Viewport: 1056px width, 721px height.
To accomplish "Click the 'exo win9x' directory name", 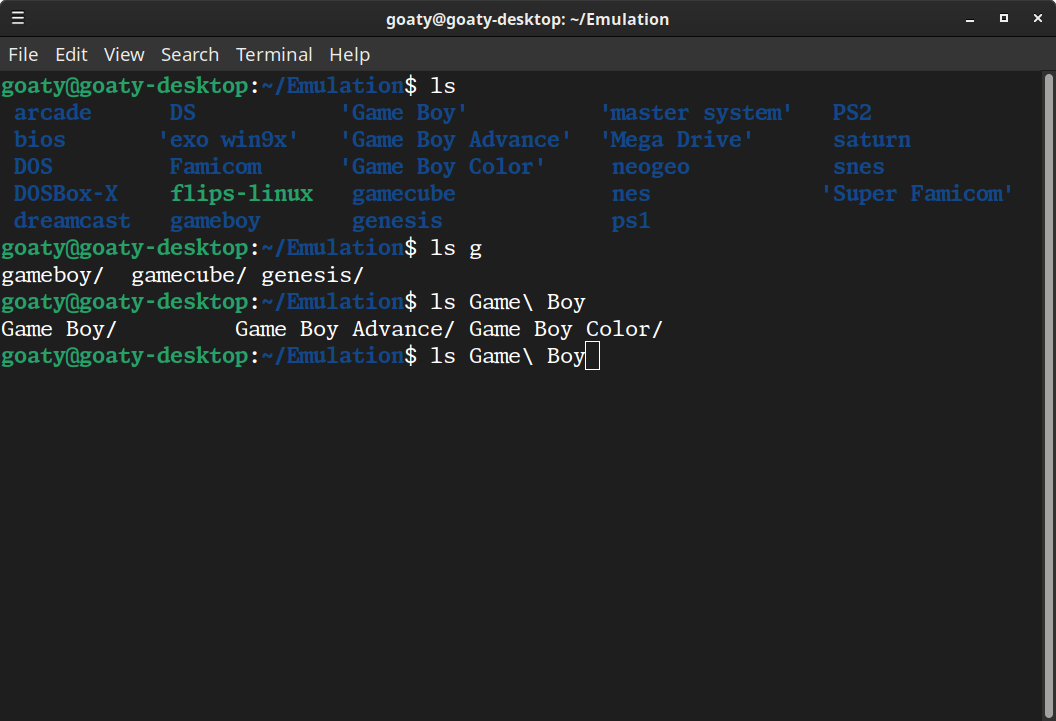I will pyautogui.click(x=228, y=139).
